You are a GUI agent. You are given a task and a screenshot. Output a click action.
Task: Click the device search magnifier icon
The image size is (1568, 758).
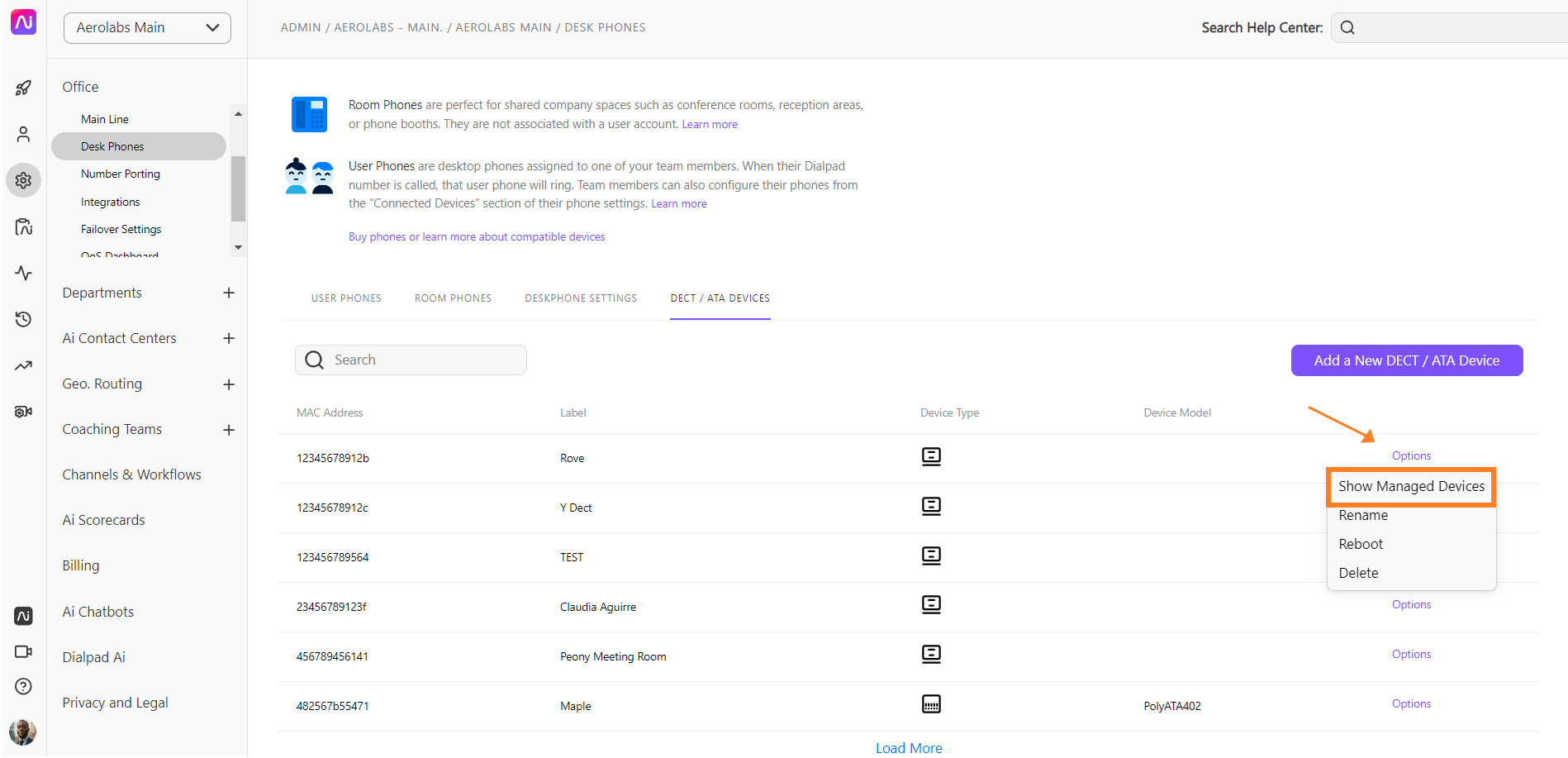click(x=314, y=360)
